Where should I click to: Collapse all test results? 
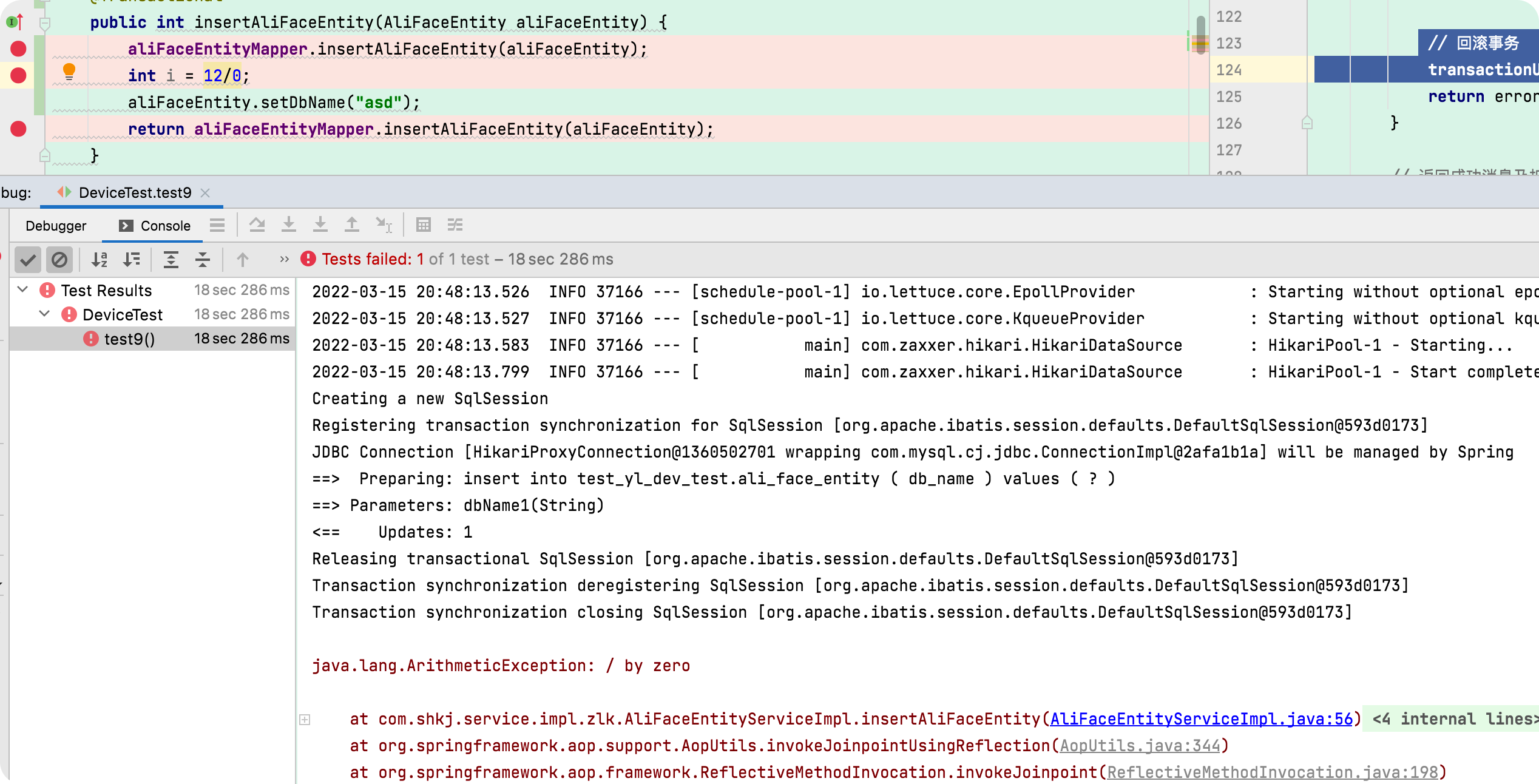(x=203, y=260)
